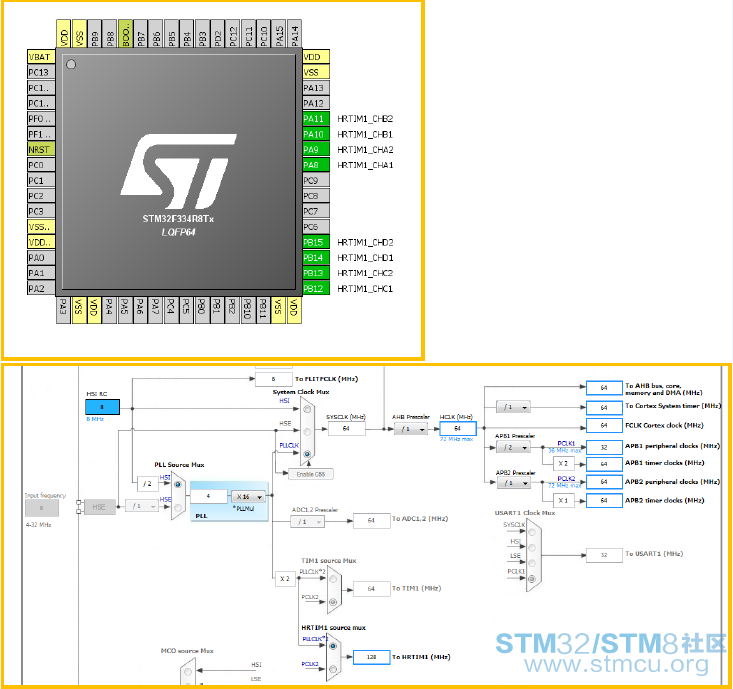Click pin PA15 on the top row

[280, 34]
